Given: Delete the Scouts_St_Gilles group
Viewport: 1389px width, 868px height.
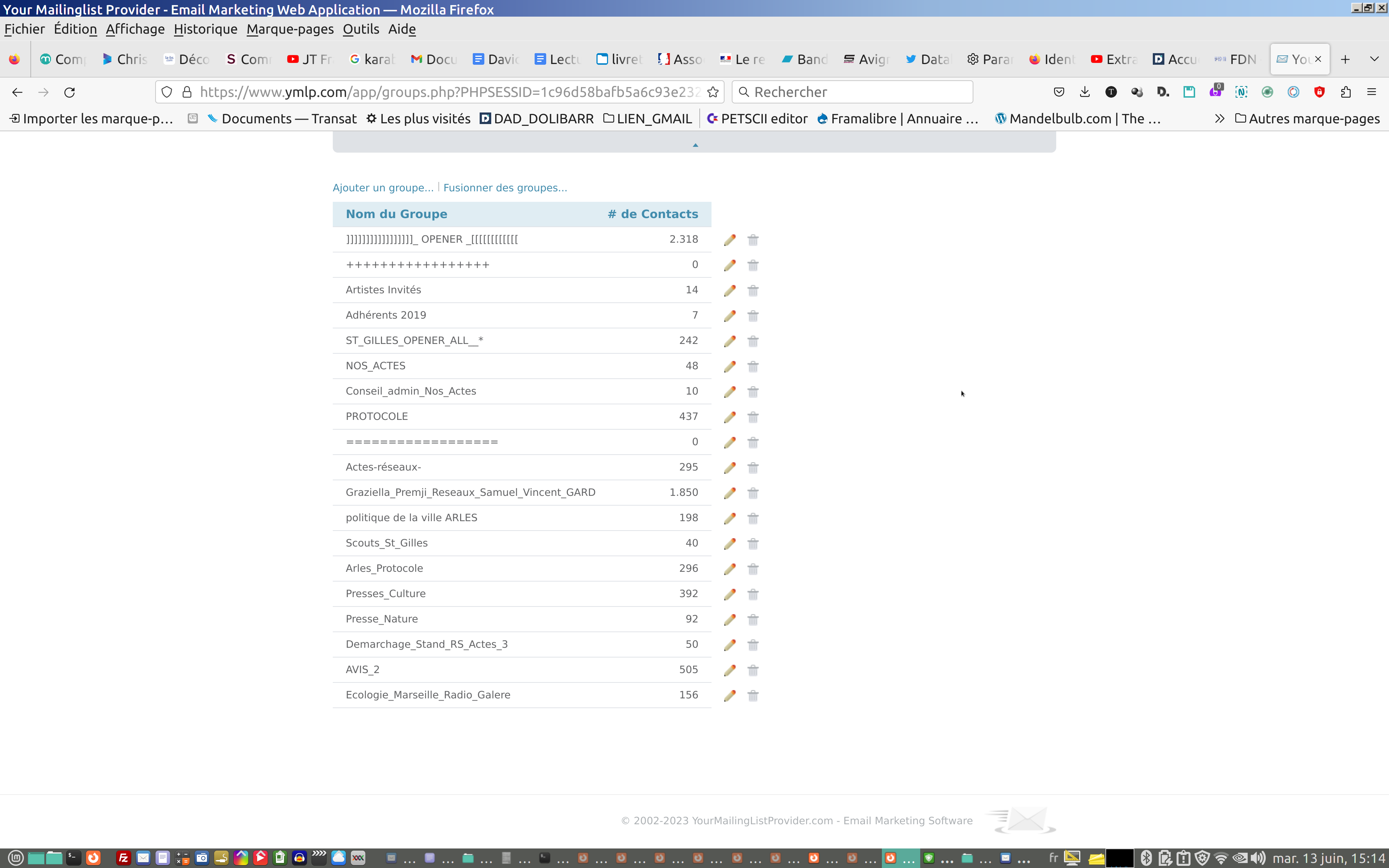Looking at the screenshot, I should click(753, 544).
